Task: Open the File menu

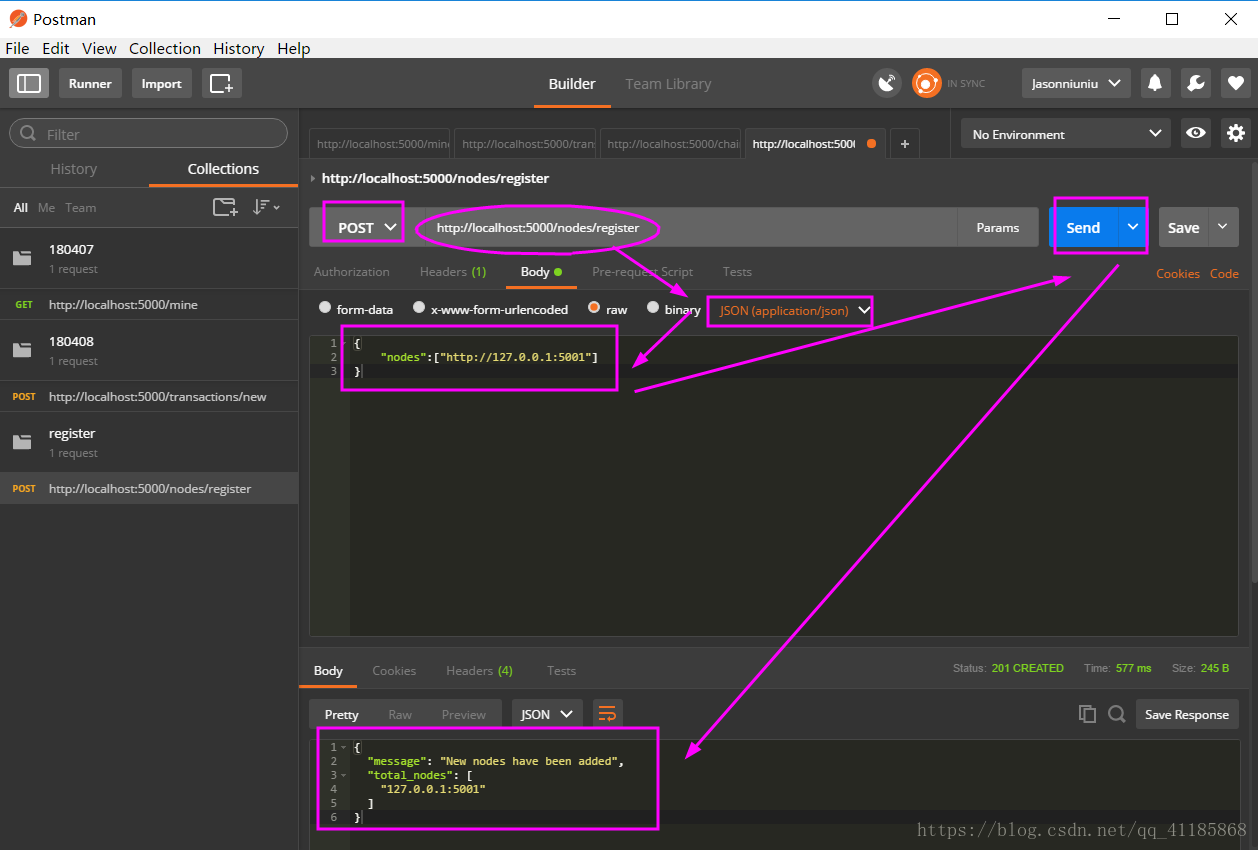Action: click(17, 48)
